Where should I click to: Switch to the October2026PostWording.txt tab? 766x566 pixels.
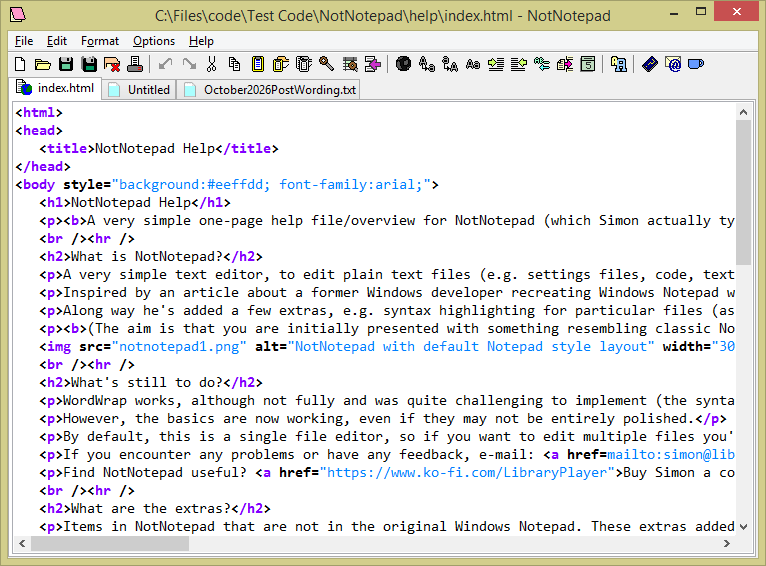[x=269, y=90]
